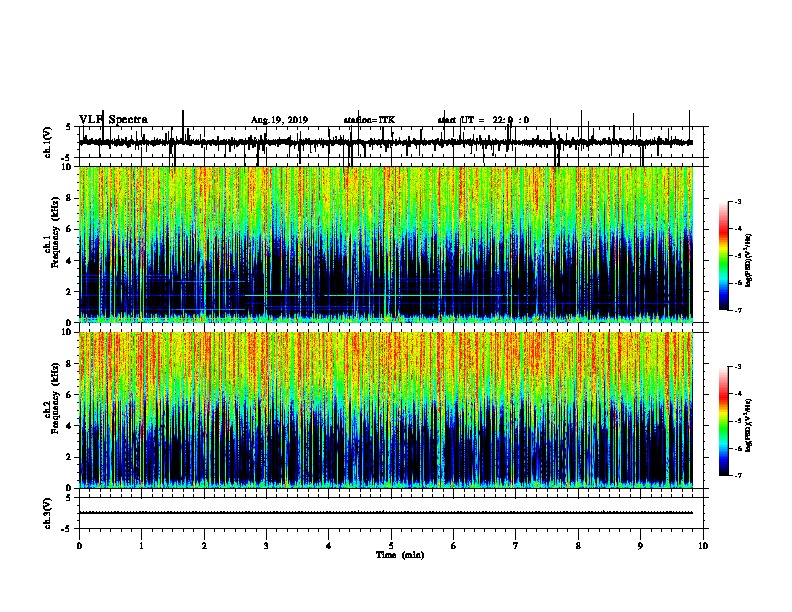Click the "VLF Spectra" plot title
Viewport: 792px width, 612px height.
[x=113, y=119]
